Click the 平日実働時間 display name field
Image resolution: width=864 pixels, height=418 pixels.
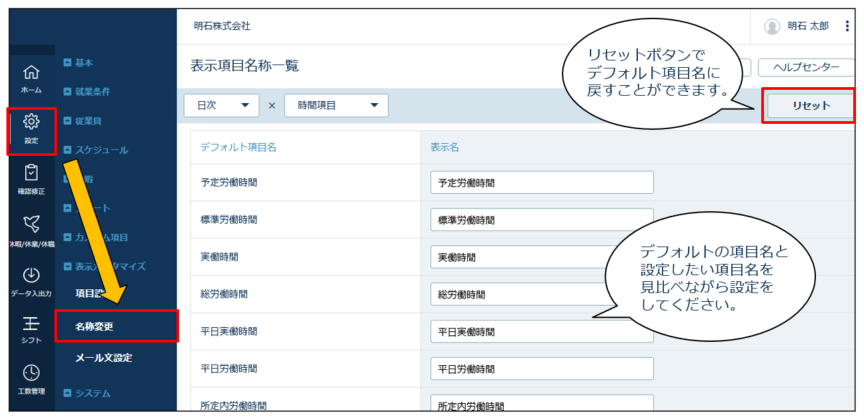click(x=542, y=332)
